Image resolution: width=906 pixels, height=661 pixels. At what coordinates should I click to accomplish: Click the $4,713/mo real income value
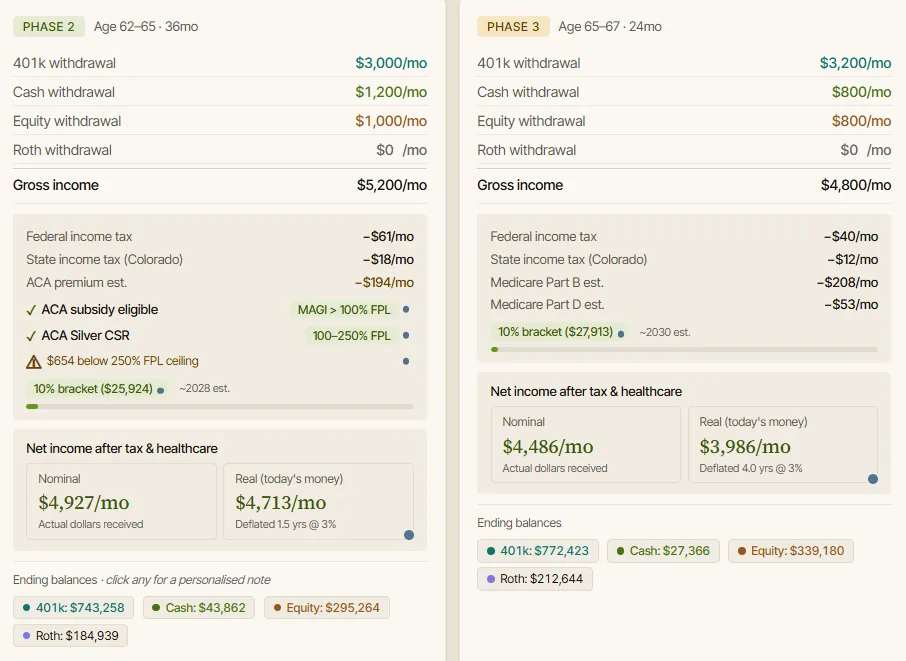281,503
